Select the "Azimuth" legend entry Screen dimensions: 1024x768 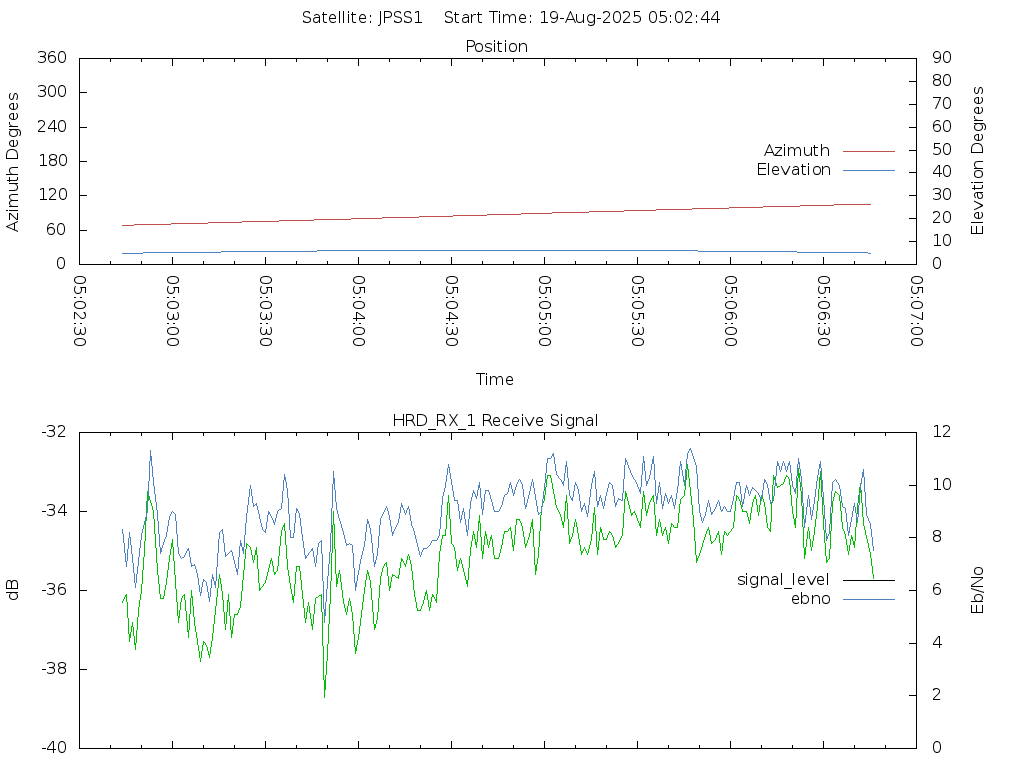coord(797,151)
